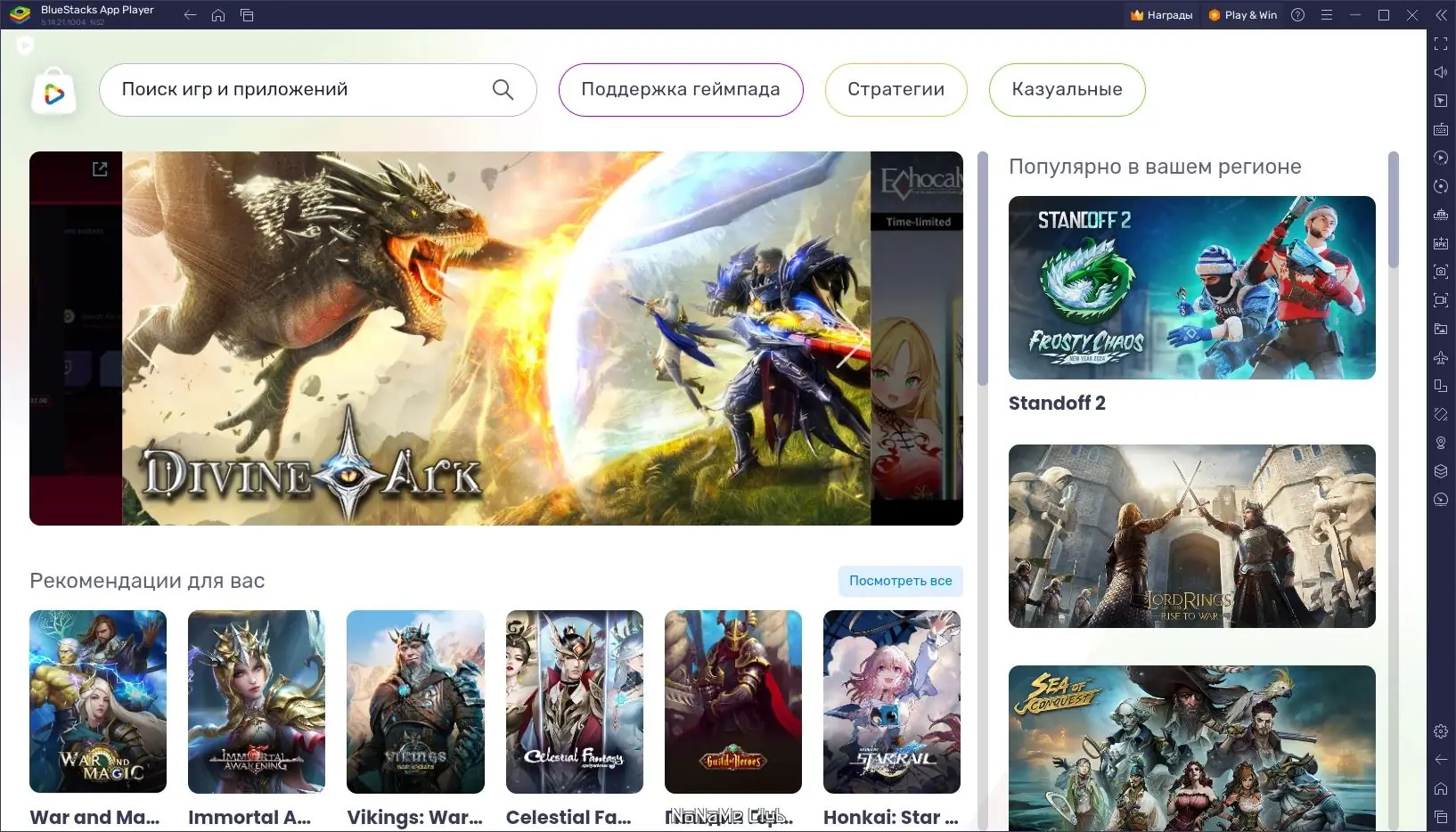
Task: Set location with the pin icon
Action: click(1441, 443)
